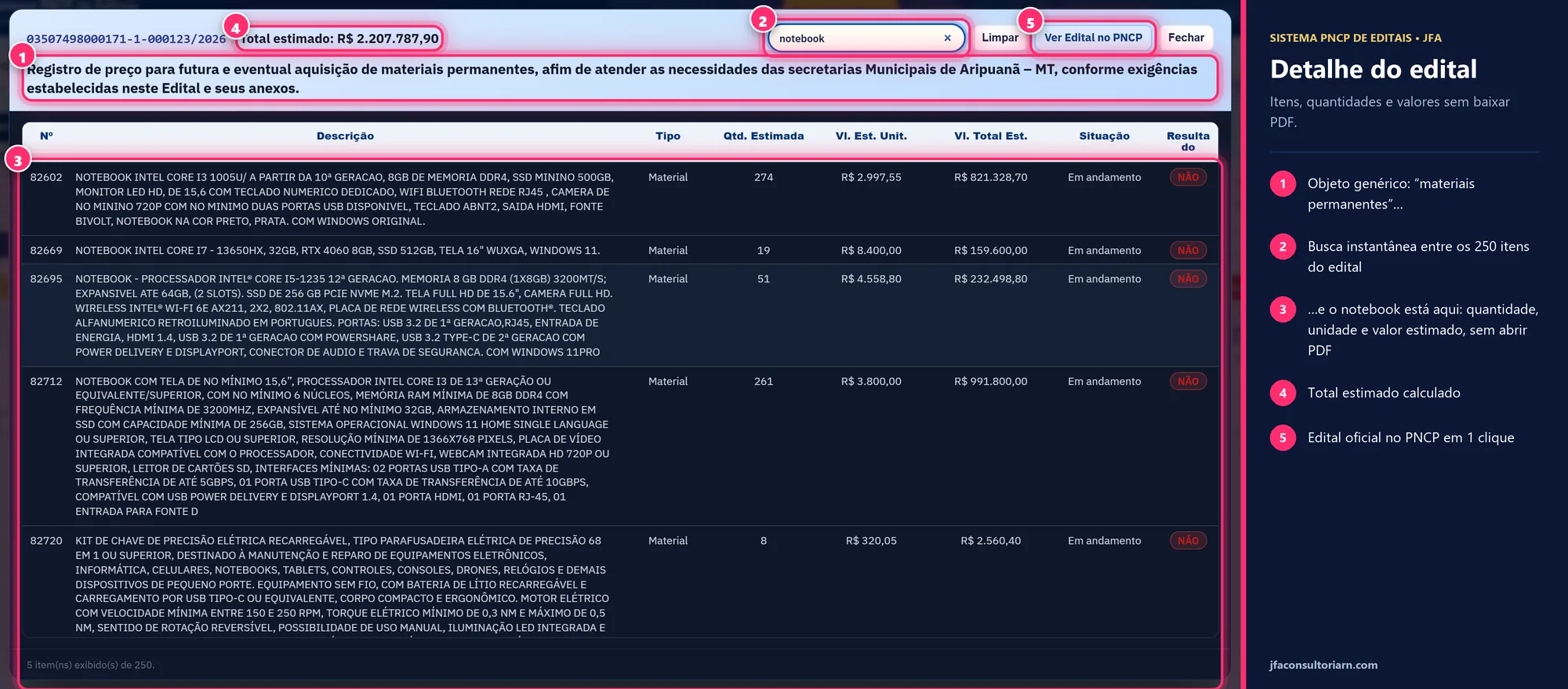Click total value R$ 821.328,70
Image resolution: width=1568 pixels, height=689 pixels.
[x=991, y=177]
